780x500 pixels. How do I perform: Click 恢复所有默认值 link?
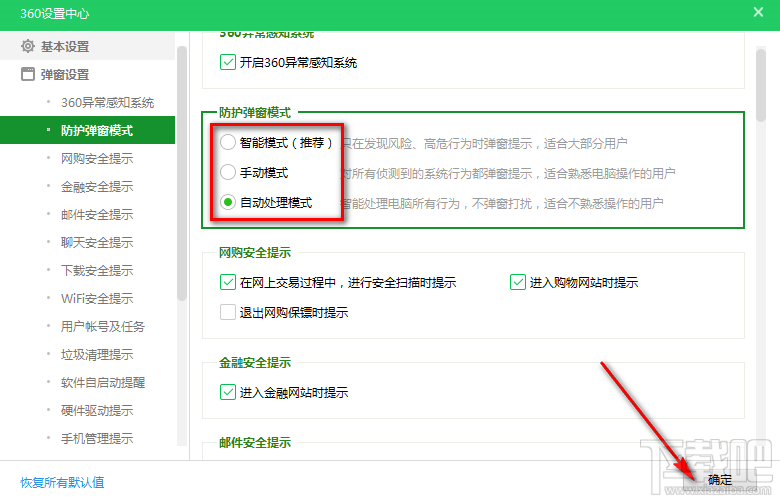(62, 482)
